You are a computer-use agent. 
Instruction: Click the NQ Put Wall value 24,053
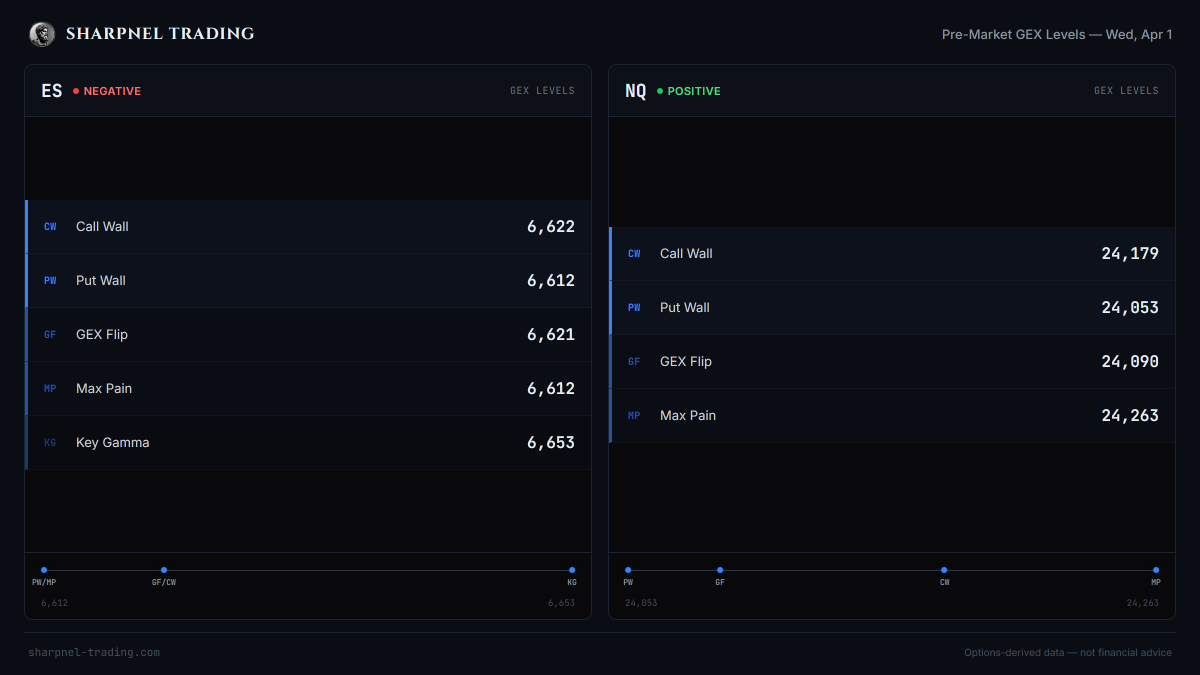[x=1130, y=308]
